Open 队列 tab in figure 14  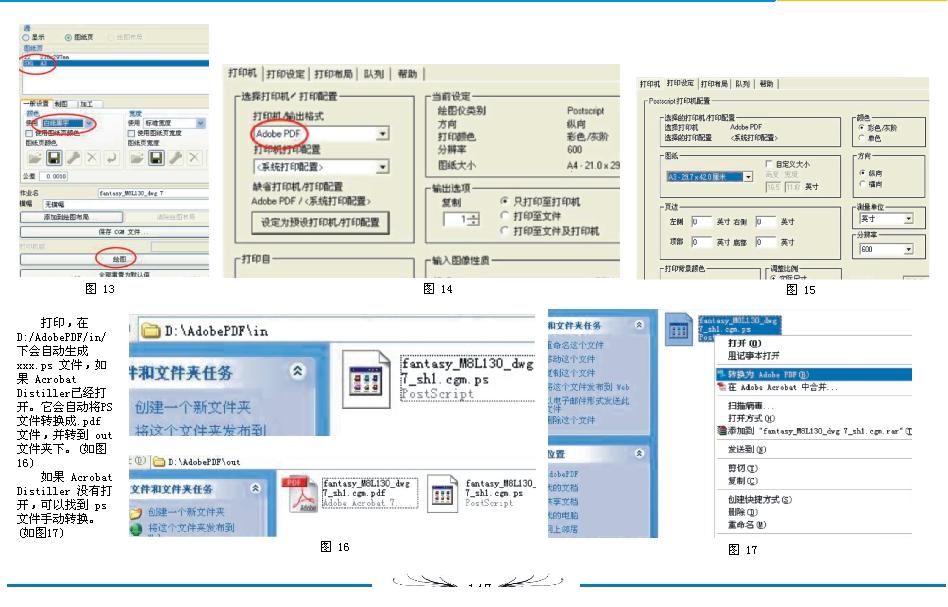pos(374,74)
